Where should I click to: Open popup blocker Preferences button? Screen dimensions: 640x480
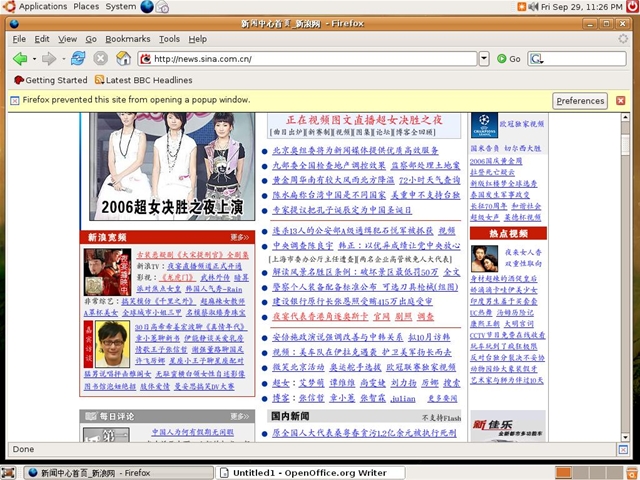[580, 101]
